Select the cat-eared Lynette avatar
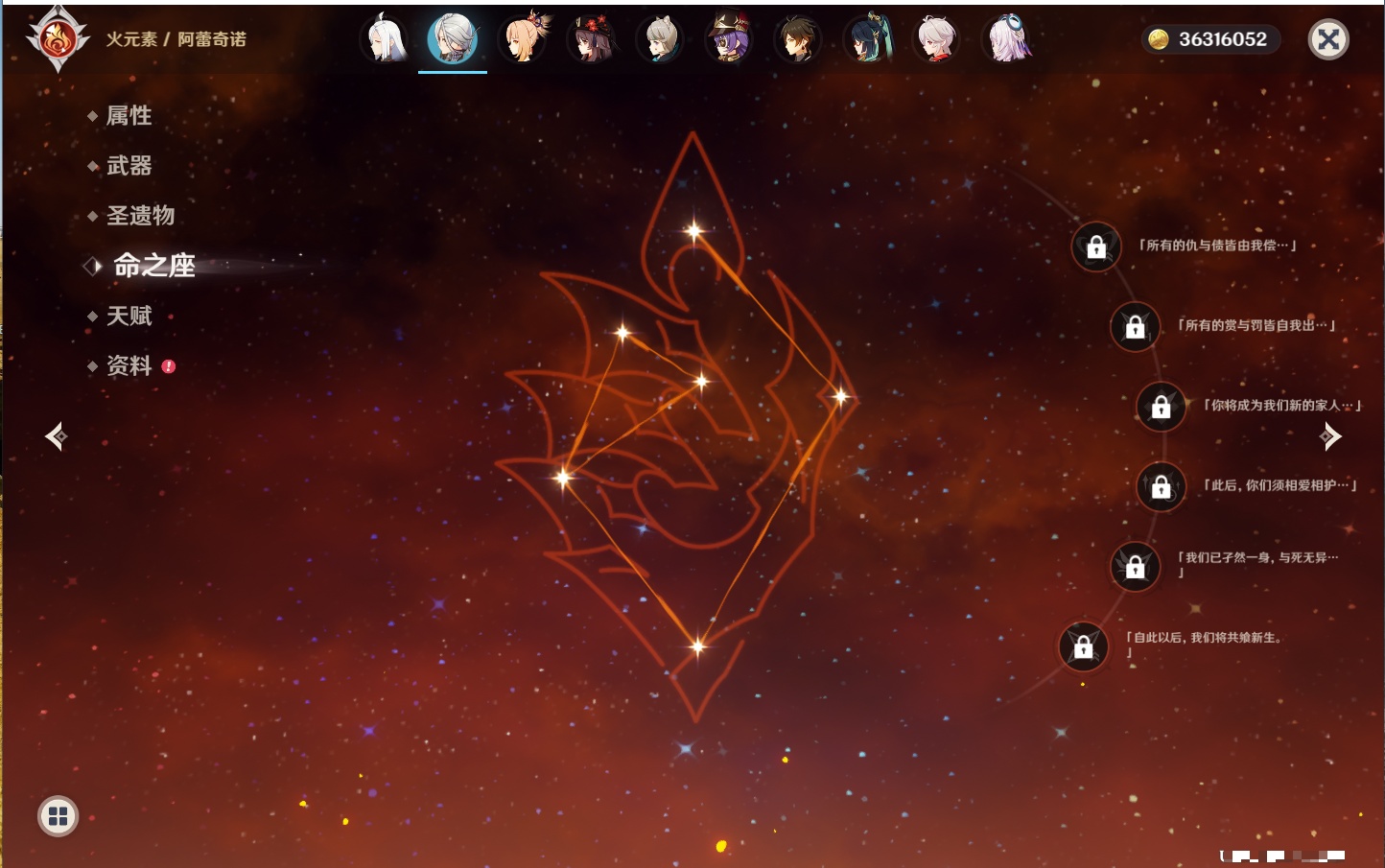 coord(660,39)
